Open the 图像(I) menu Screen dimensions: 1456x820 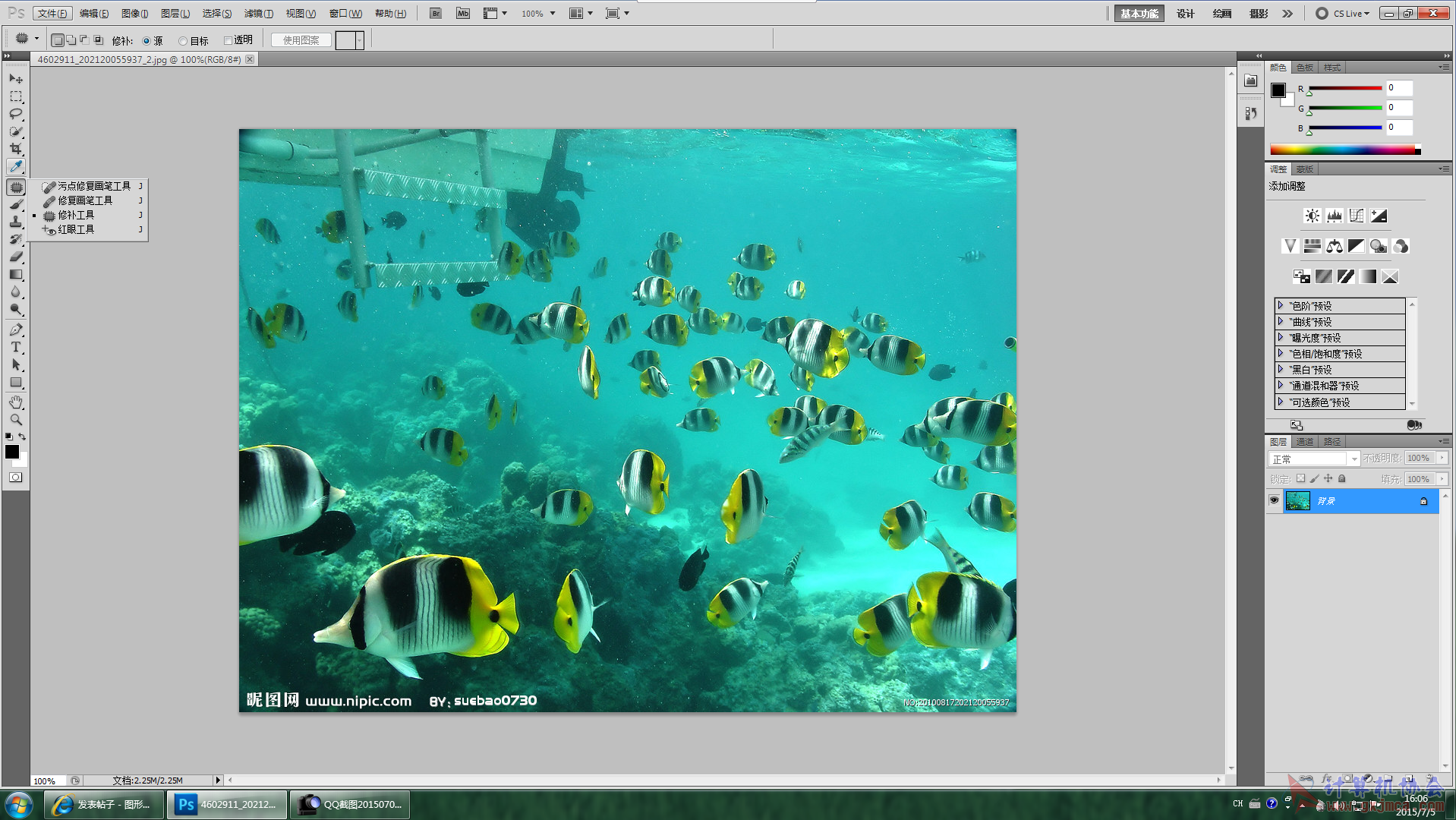(134, 14)
